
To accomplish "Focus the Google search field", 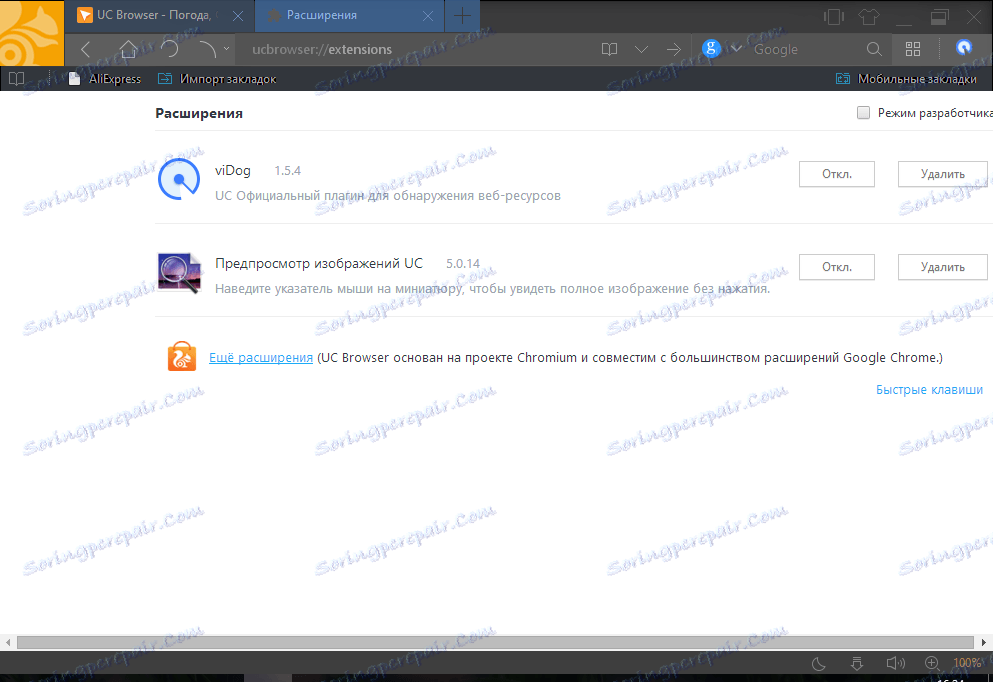I will coord(804,49).
